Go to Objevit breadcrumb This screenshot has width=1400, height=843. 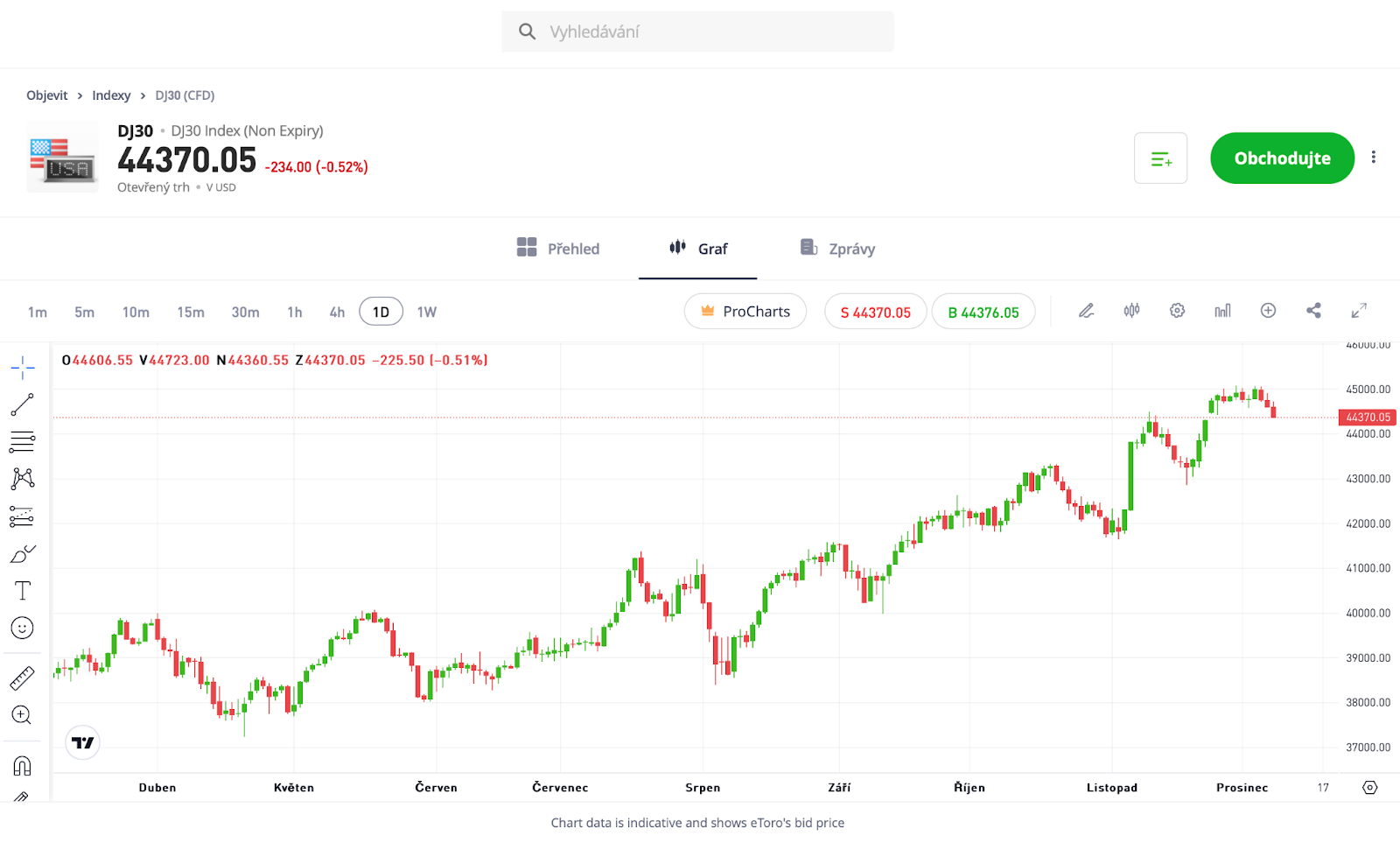pyautogui.click(x=47, y=95)
